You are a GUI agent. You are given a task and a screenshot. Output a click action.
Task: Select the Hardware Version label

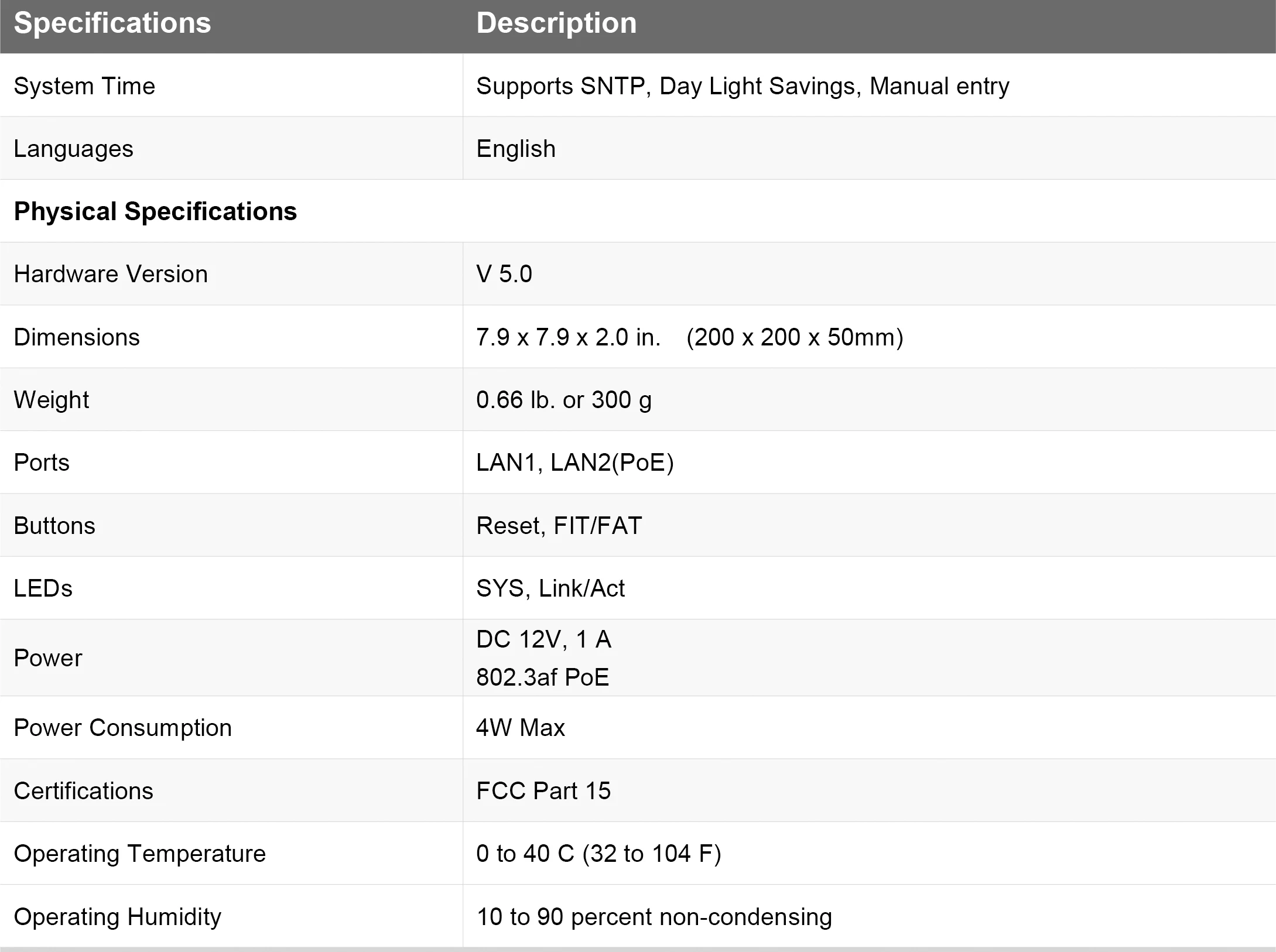point(111,274)
